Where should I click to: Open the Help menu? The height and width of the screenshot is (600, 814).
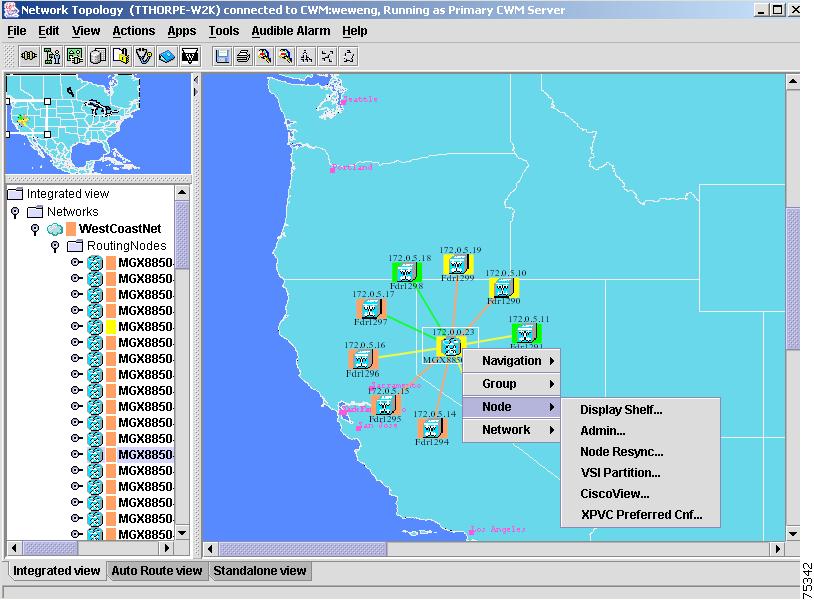pos(355,31)
